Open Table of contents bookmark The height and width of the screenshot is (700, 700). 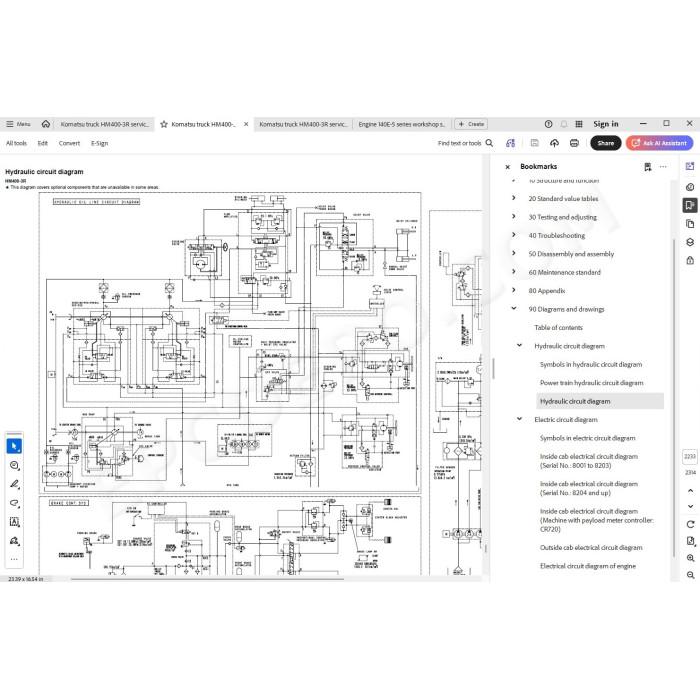(558, 328)
